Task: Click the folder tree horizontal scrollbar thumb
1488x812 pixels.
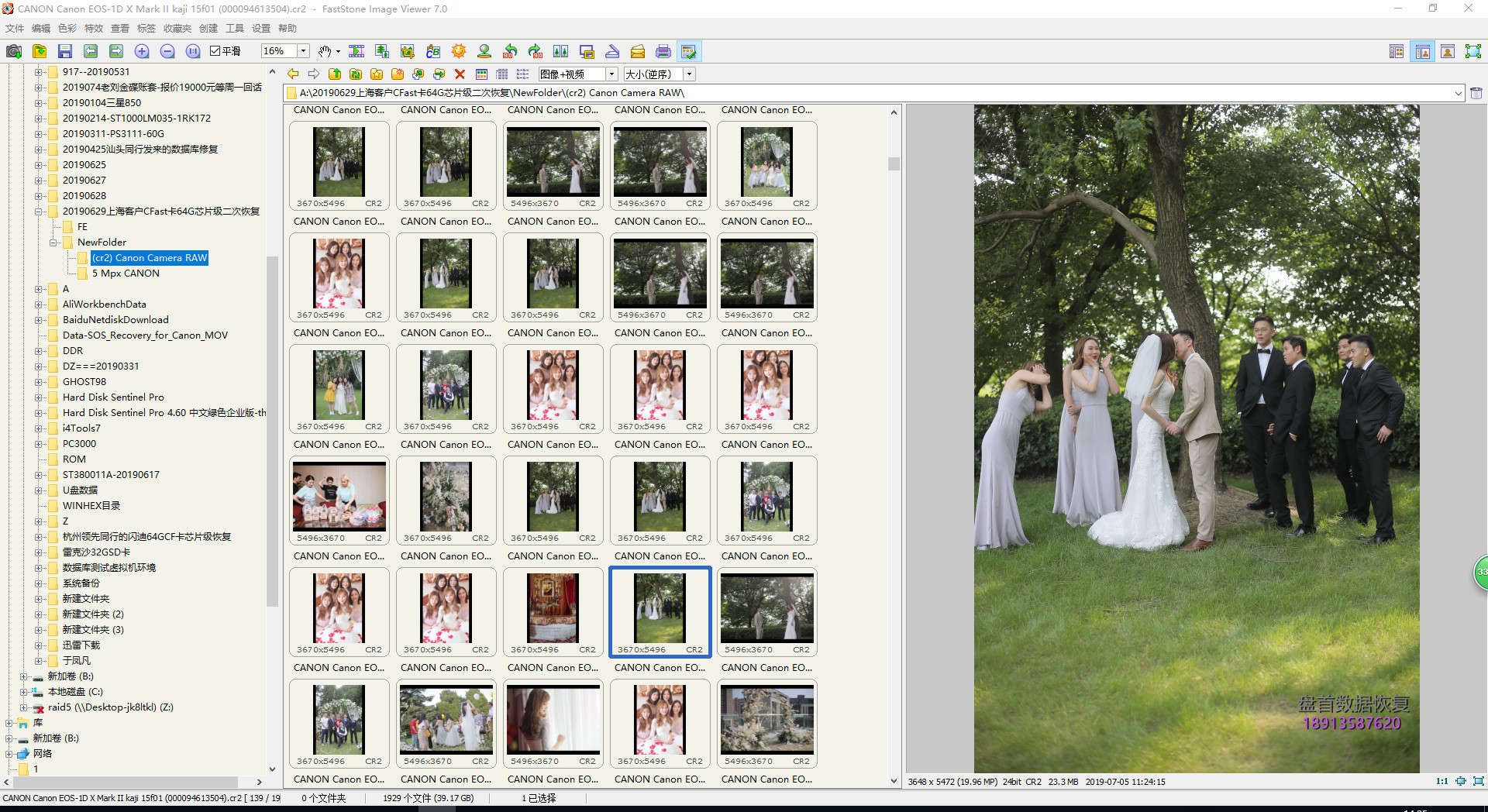Action: coord(126,783)
